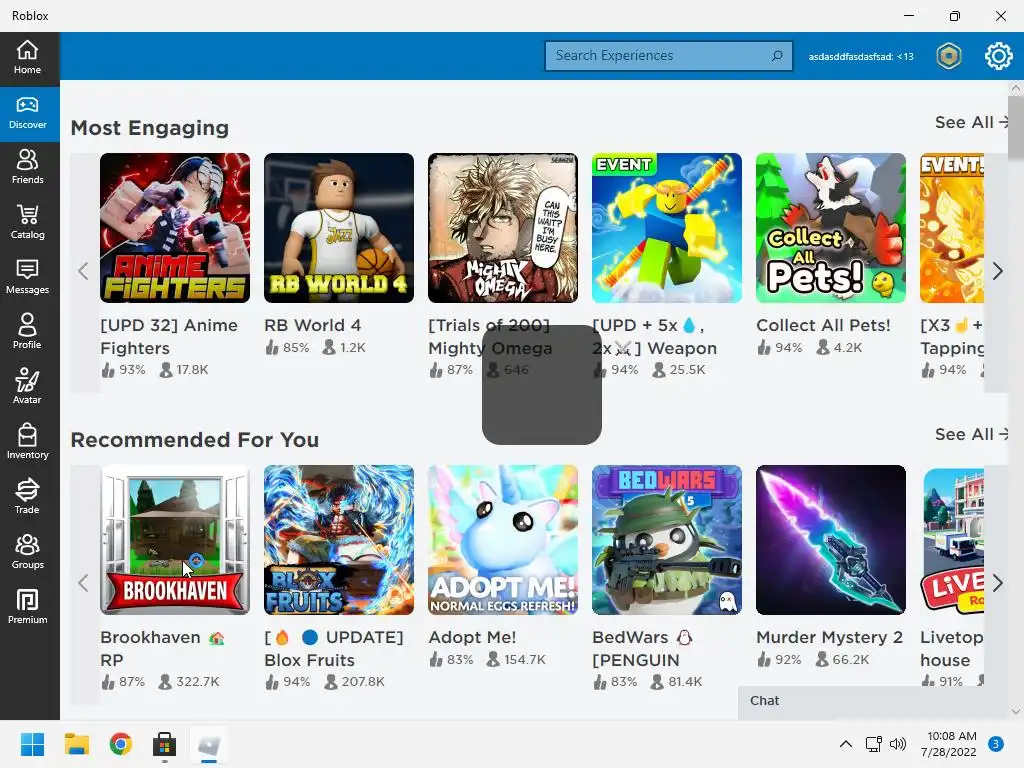Screen dimensions: 1024x768
Task: Click the Roblox taskbar icon
Action: [x=209, y=744]
